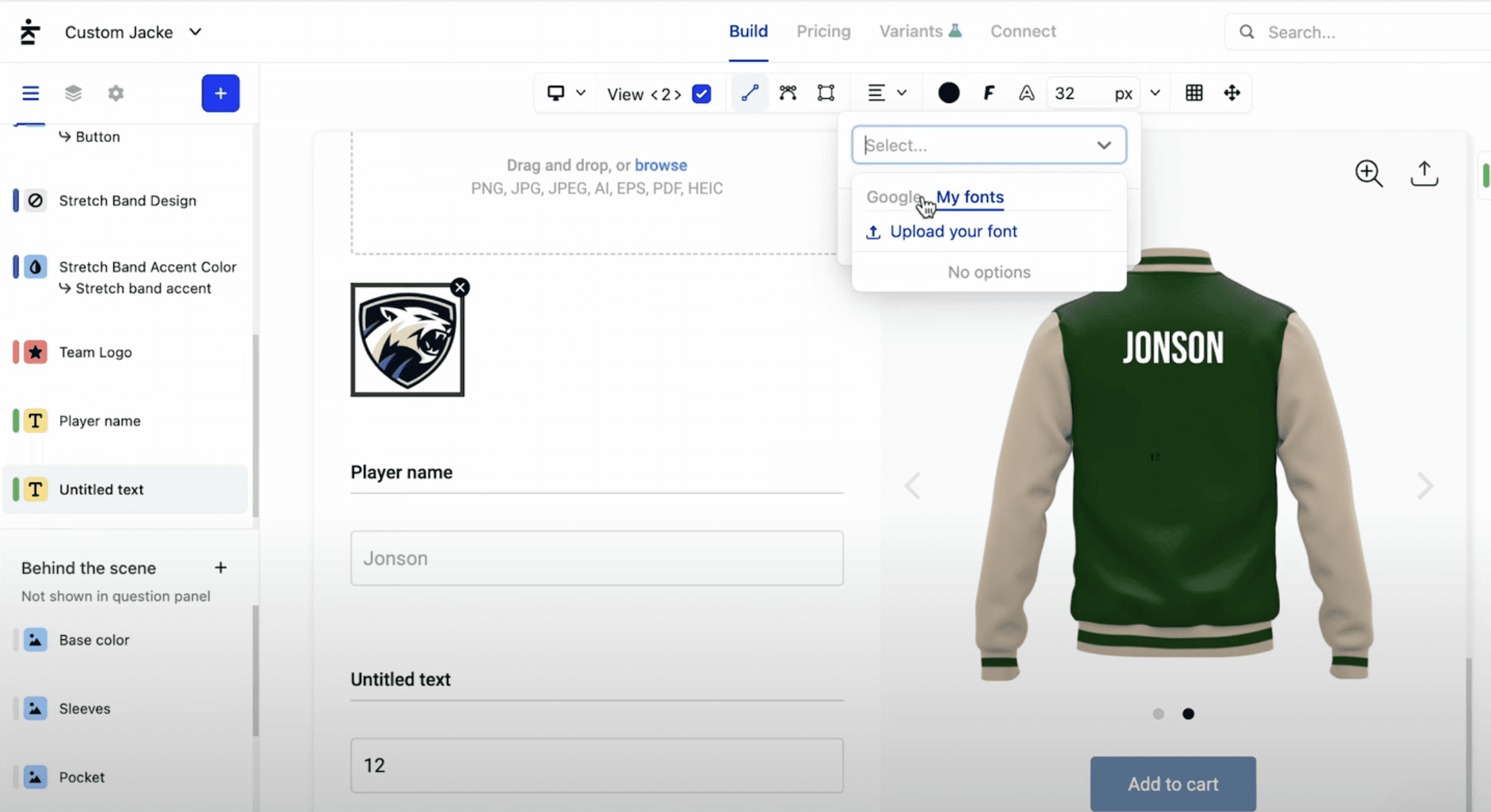
Task: Add item to Behind the scene
Action: pos(221,567)
